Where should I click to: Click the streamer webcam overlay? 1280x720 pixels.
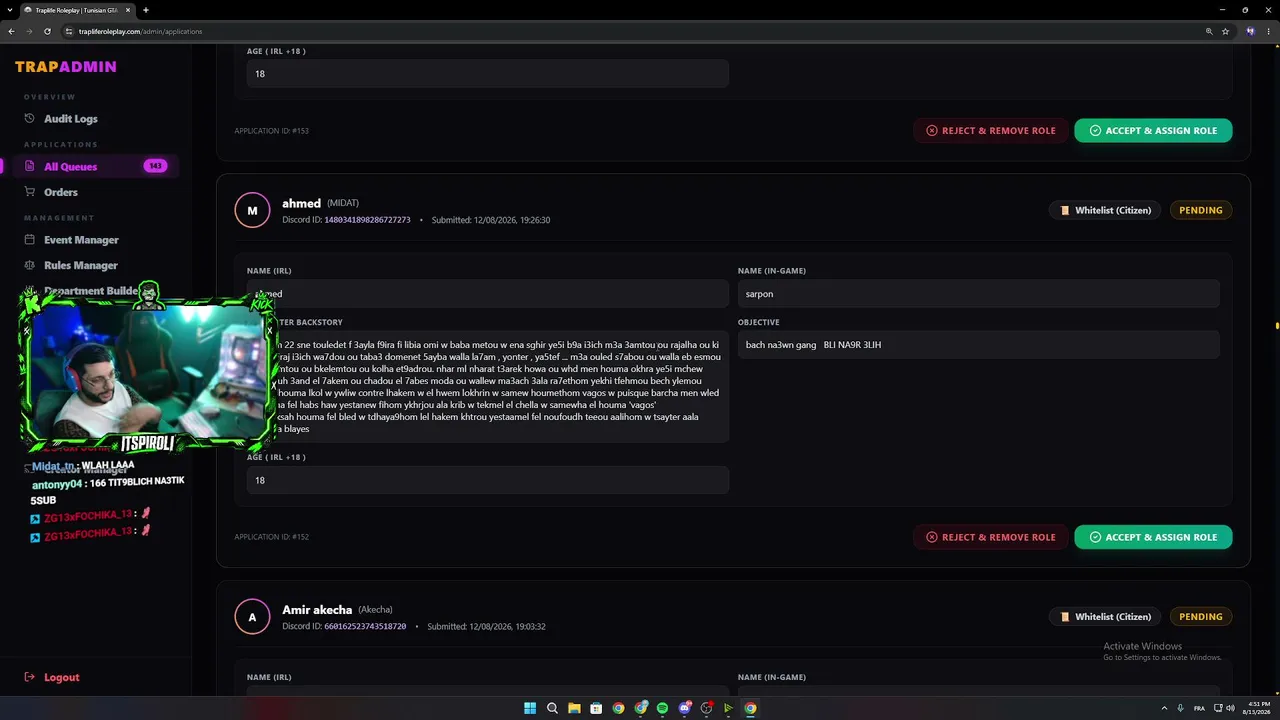[x=147, y=370]
